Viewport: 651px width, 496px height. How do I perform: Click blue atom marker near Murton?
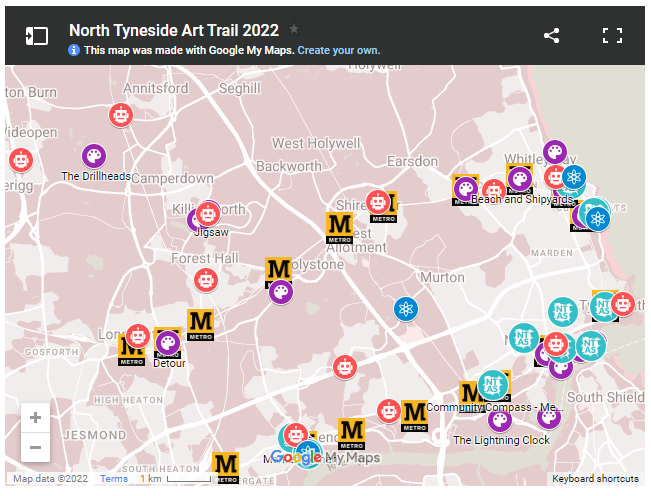point(406,309)
